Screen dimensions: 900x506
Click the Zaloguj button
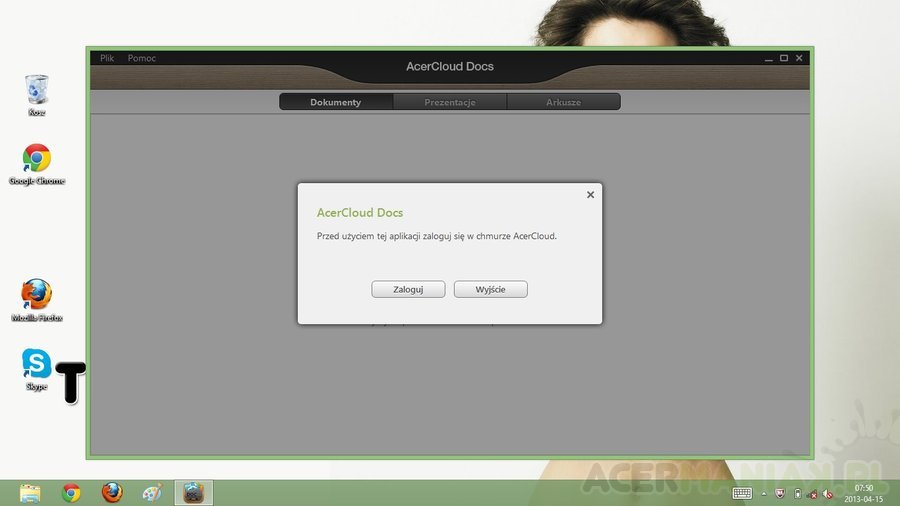pyautogui.click(x=408, y=289)
